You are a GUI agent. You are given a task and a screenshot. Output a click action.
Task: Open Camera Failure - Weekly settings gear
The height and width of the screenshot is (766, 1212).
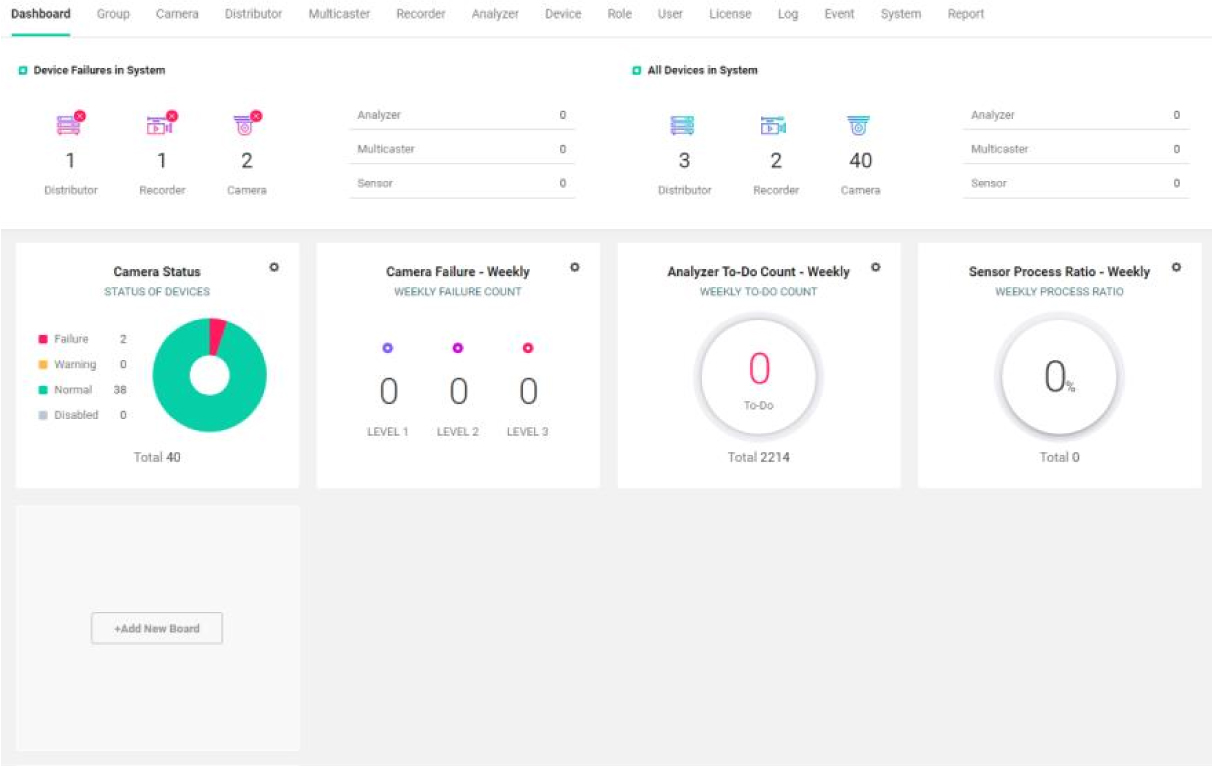pyautogui.click(x=575, y=267)
